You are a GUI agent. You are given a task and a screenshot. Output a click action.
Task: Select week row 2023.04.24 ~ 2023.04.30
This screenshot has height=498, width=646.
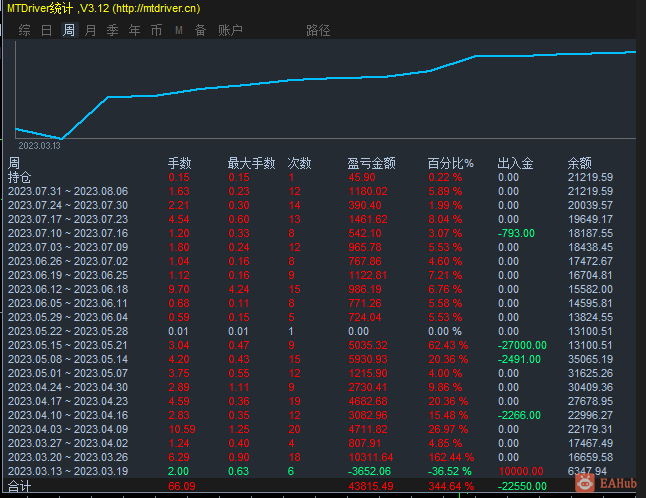[310, 388]
